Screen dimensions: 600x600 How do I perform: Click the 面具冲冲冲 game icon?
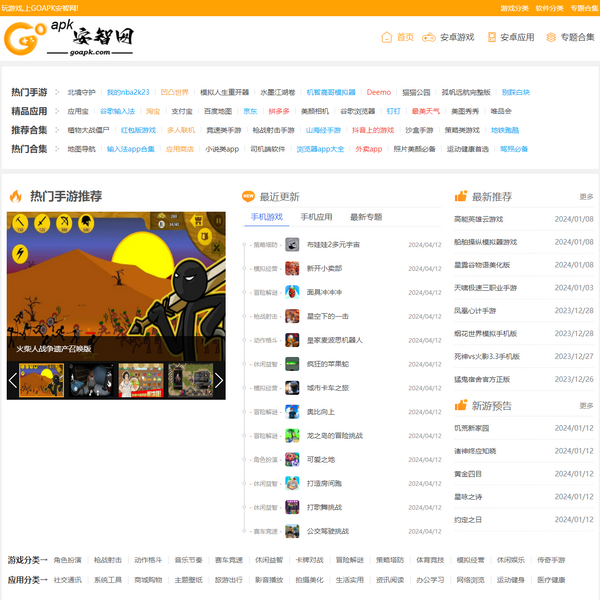(292, 292)
